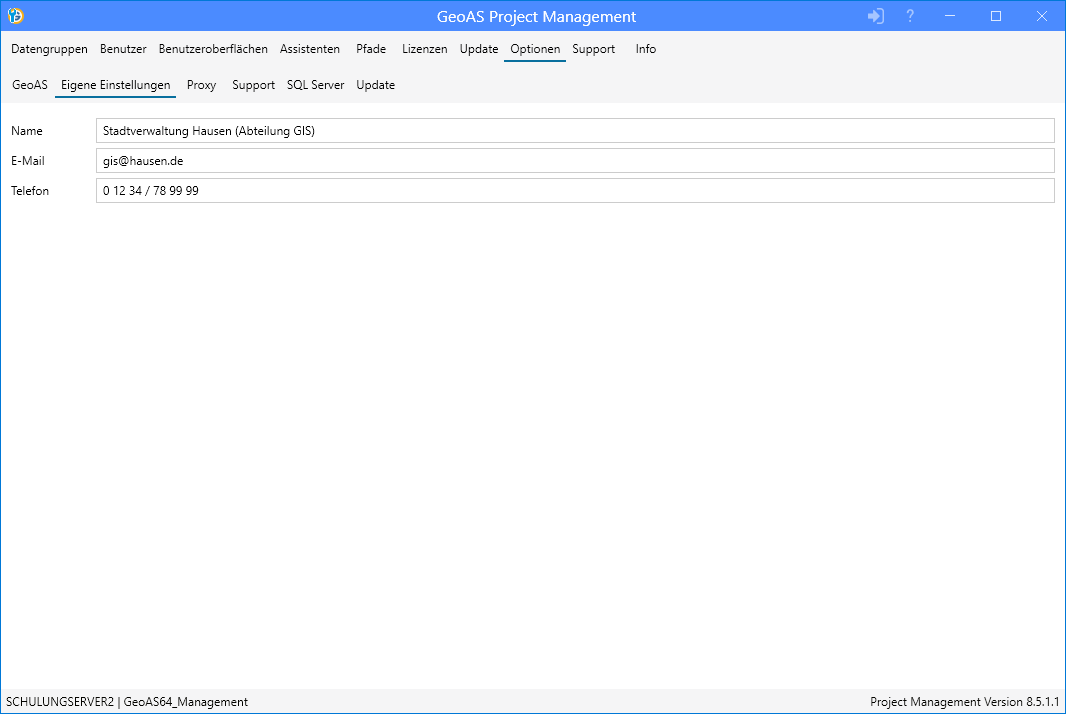The width and height of the screenshot is (1066, 714).
Task: Click into the Name text field
Action: 575,131
